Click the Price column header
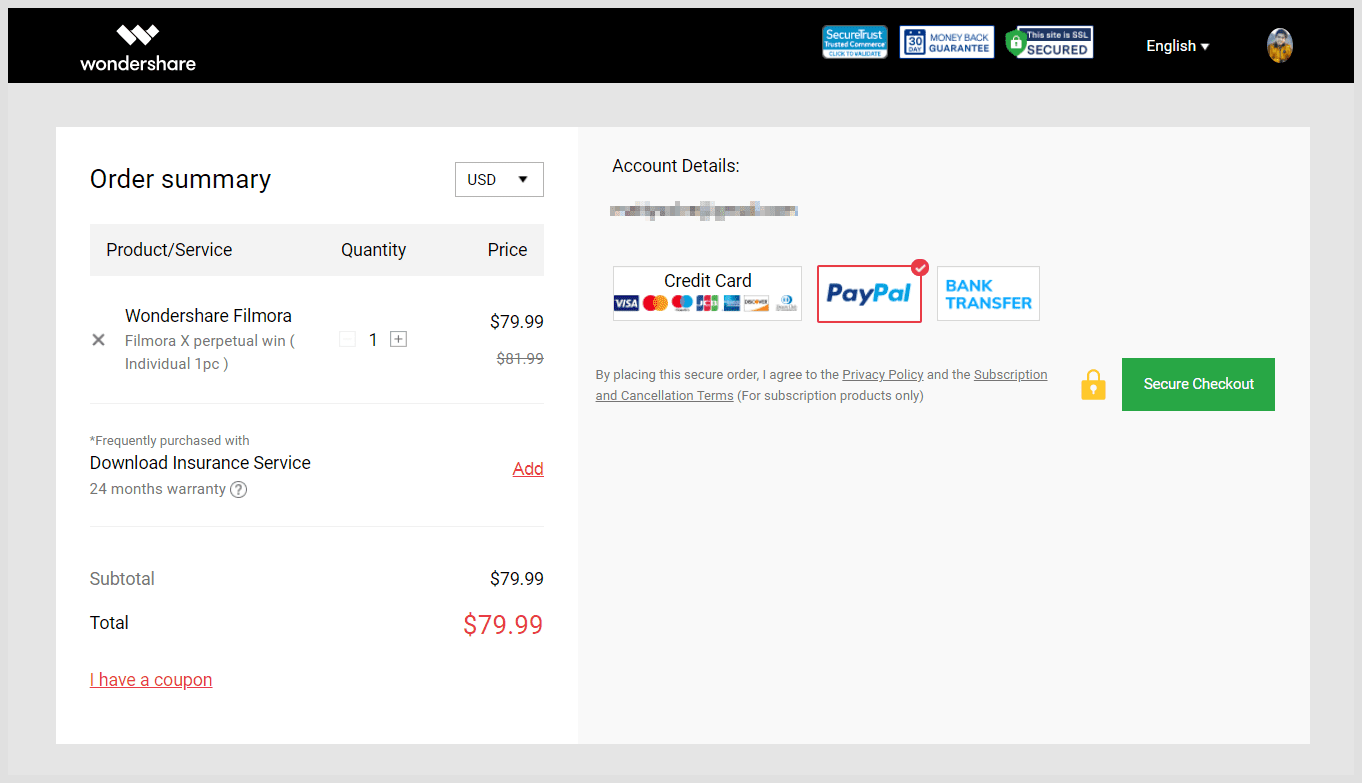 [507, 250]
